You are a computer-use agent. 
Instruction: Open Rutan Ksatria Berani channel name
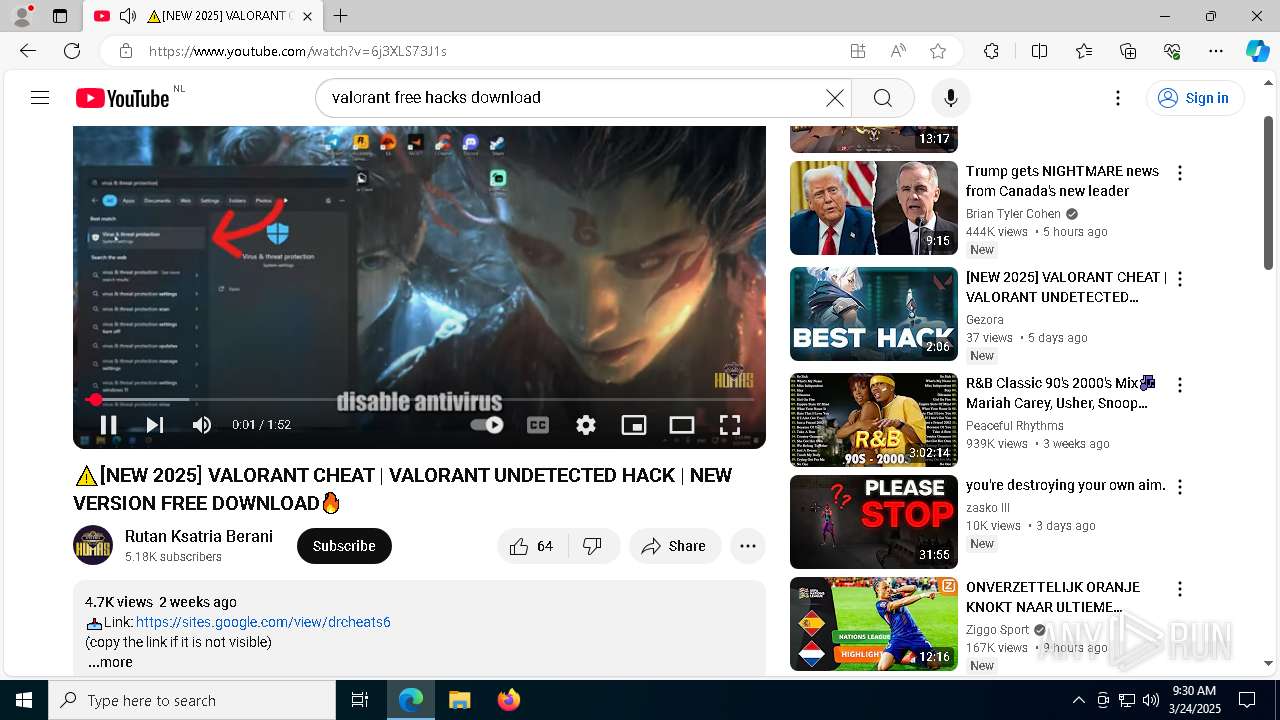[x=199, y=536]
